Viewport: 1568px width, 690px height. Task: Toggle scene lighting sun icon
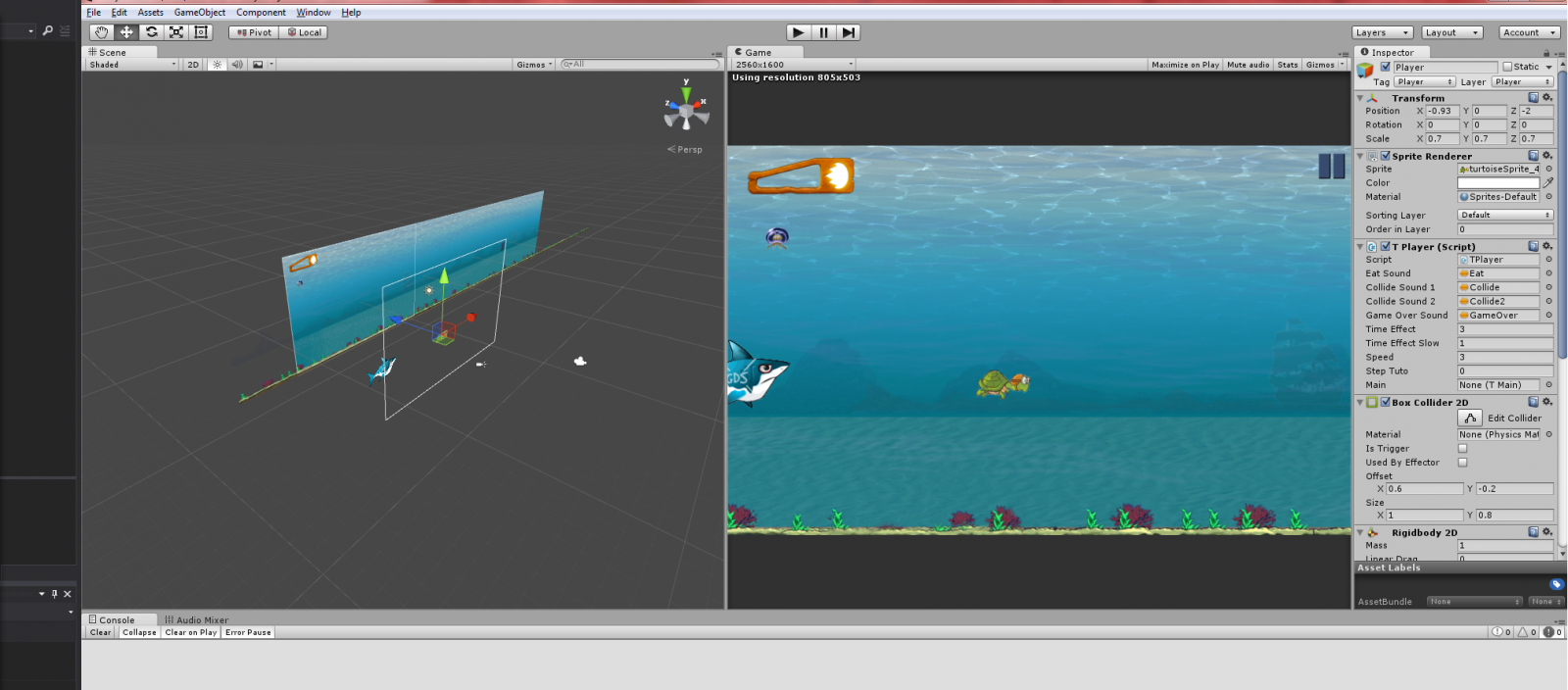pos(218,65)
